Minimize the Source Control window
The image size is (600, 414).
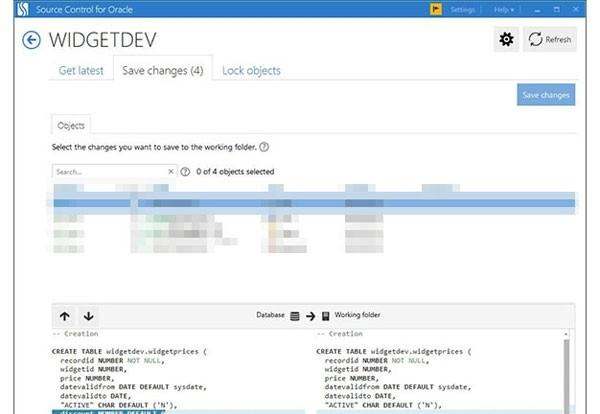[537, 10]
